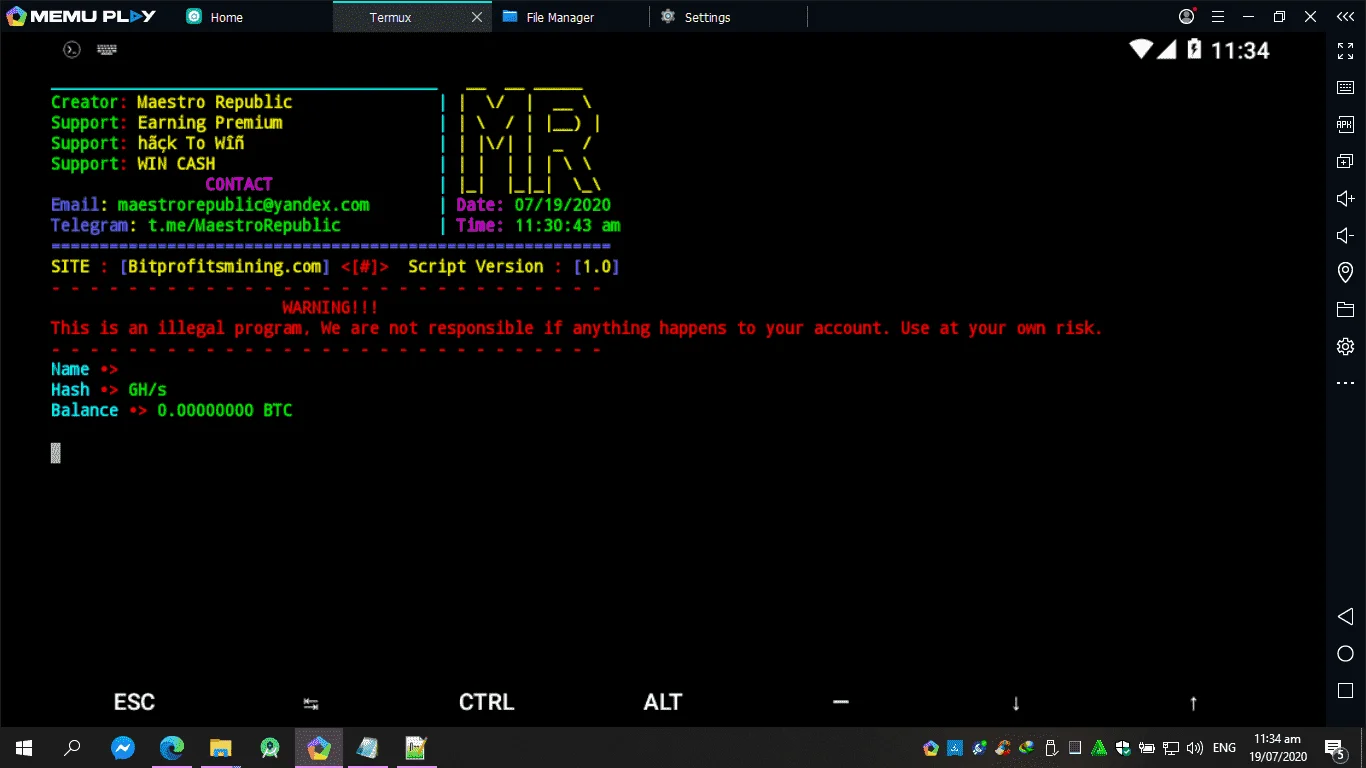
Task: Tap the keyboard notification icon in status bar
Action: pos(107,49)
